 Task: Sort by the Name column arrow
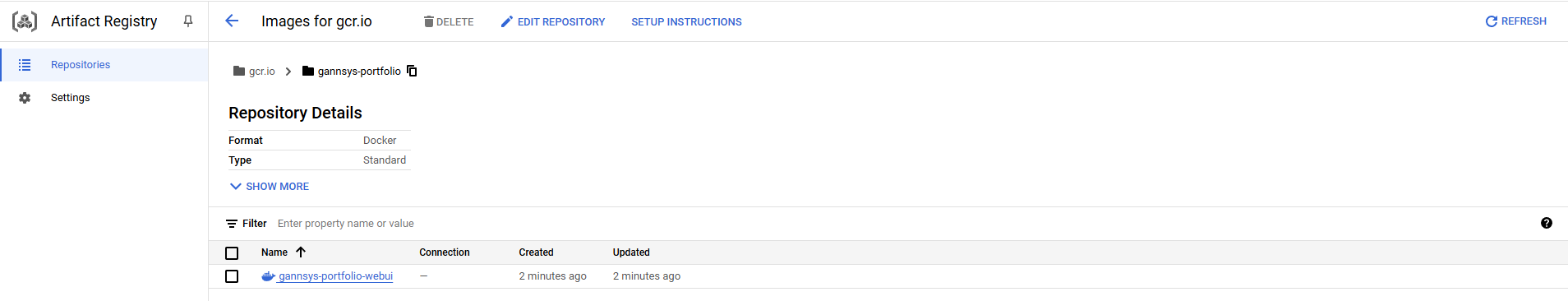[x=301, y=252]
